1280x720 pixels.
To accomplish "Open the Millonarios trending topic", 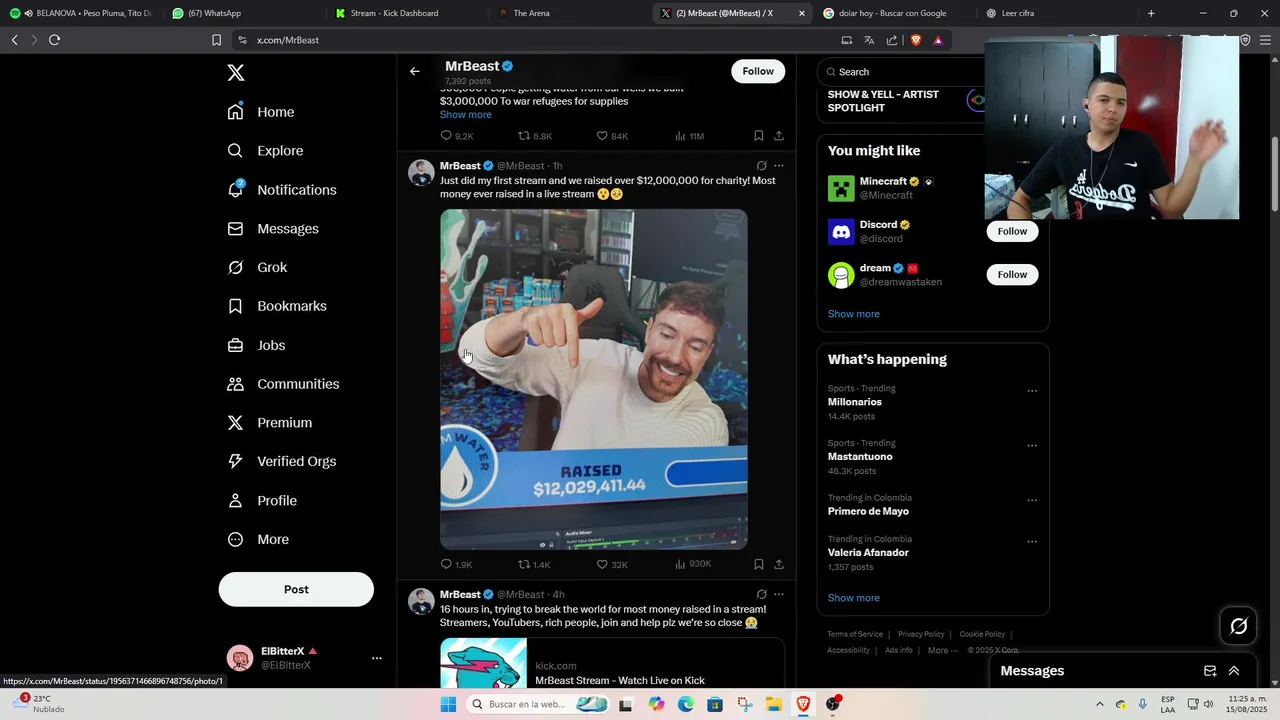I will [x=855, y=402].
